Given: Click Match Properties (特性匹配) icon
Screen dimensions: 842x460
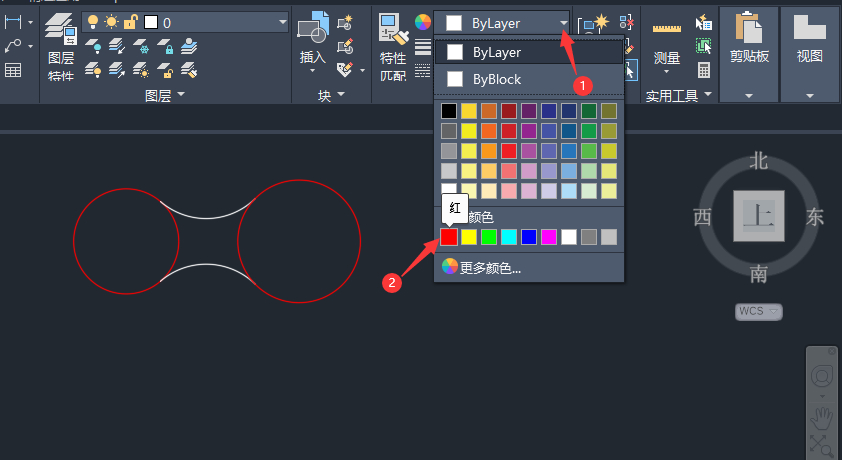Looking at the screenshot, I should (x=394, y=28).
